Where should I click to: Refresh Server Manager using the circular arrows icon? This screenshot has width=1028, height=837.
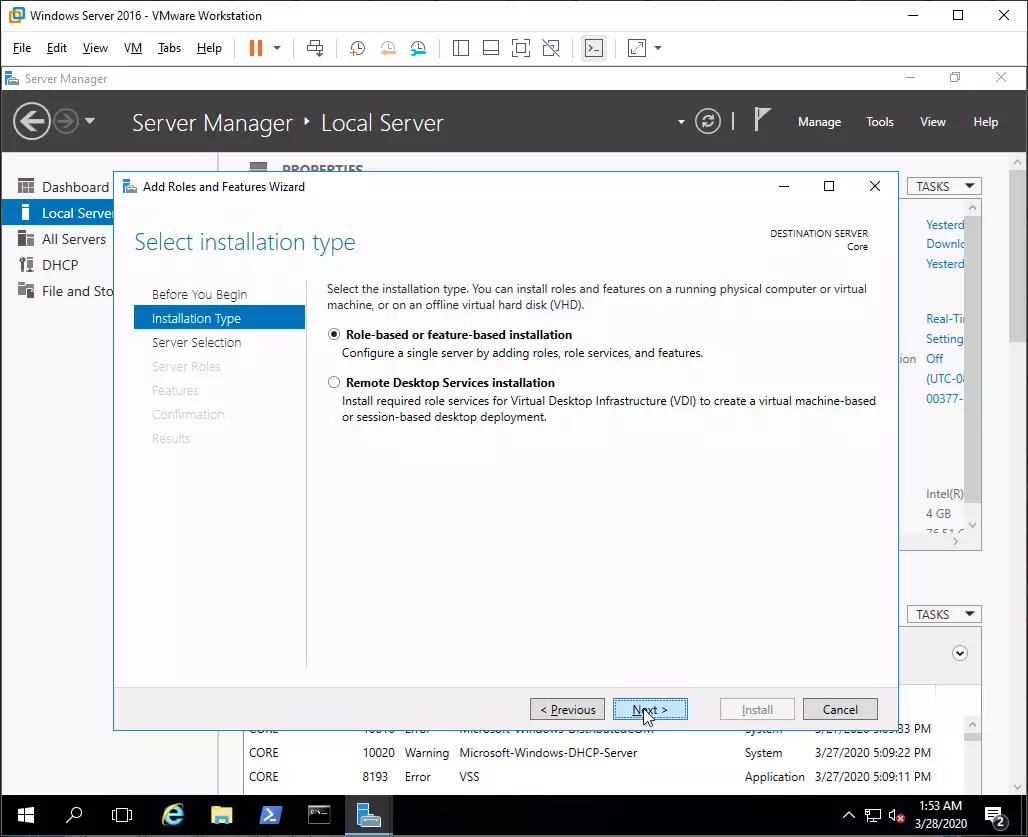[x=708, y=121]
